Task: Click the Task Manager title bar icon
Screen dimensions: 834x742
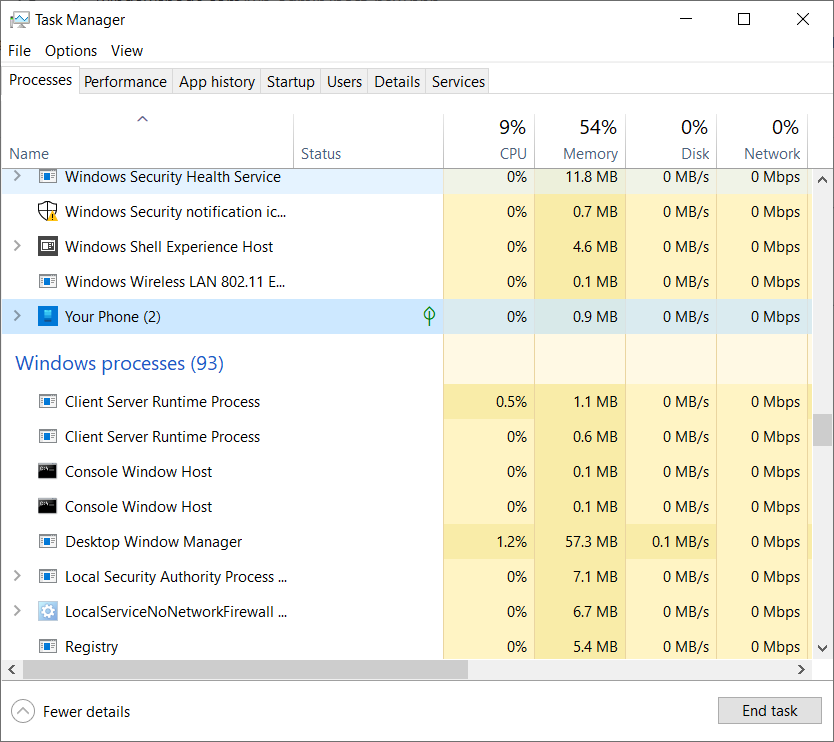Action: click(x=20, y=20)
